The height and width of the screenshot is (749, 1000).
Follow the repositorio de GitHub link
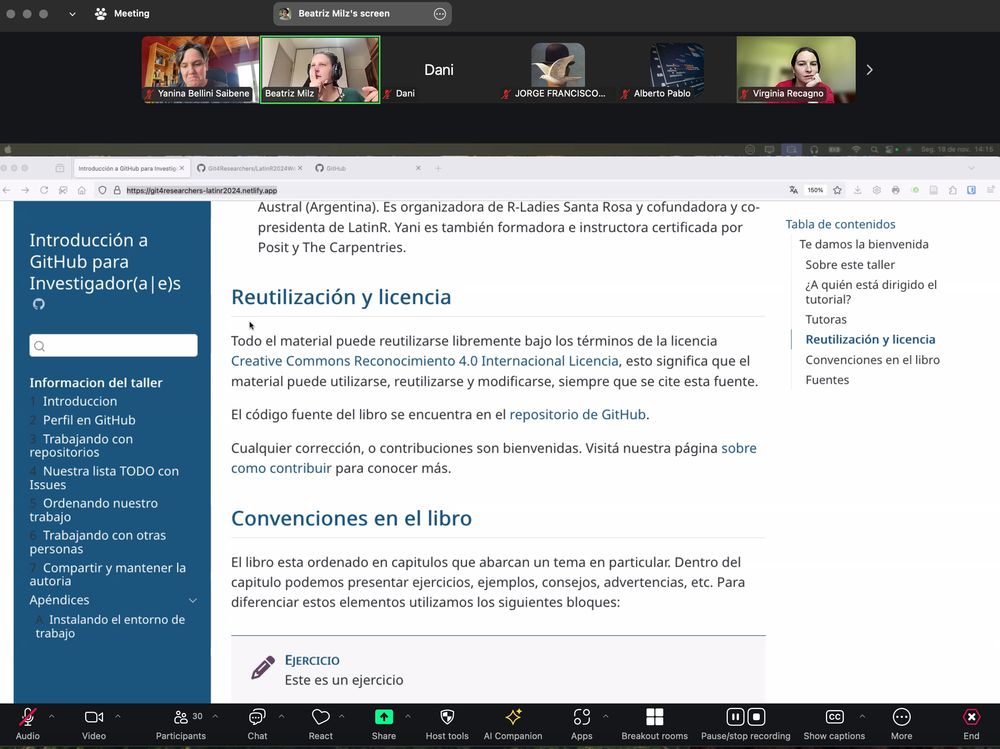(x=578, y=415)
